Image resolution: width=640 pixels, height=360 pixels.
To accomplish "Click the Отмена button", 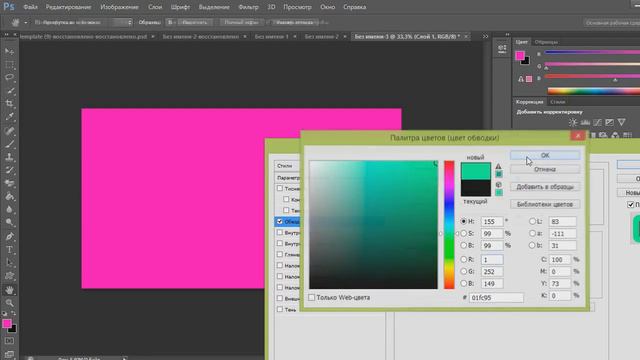I will coord(545,169).
